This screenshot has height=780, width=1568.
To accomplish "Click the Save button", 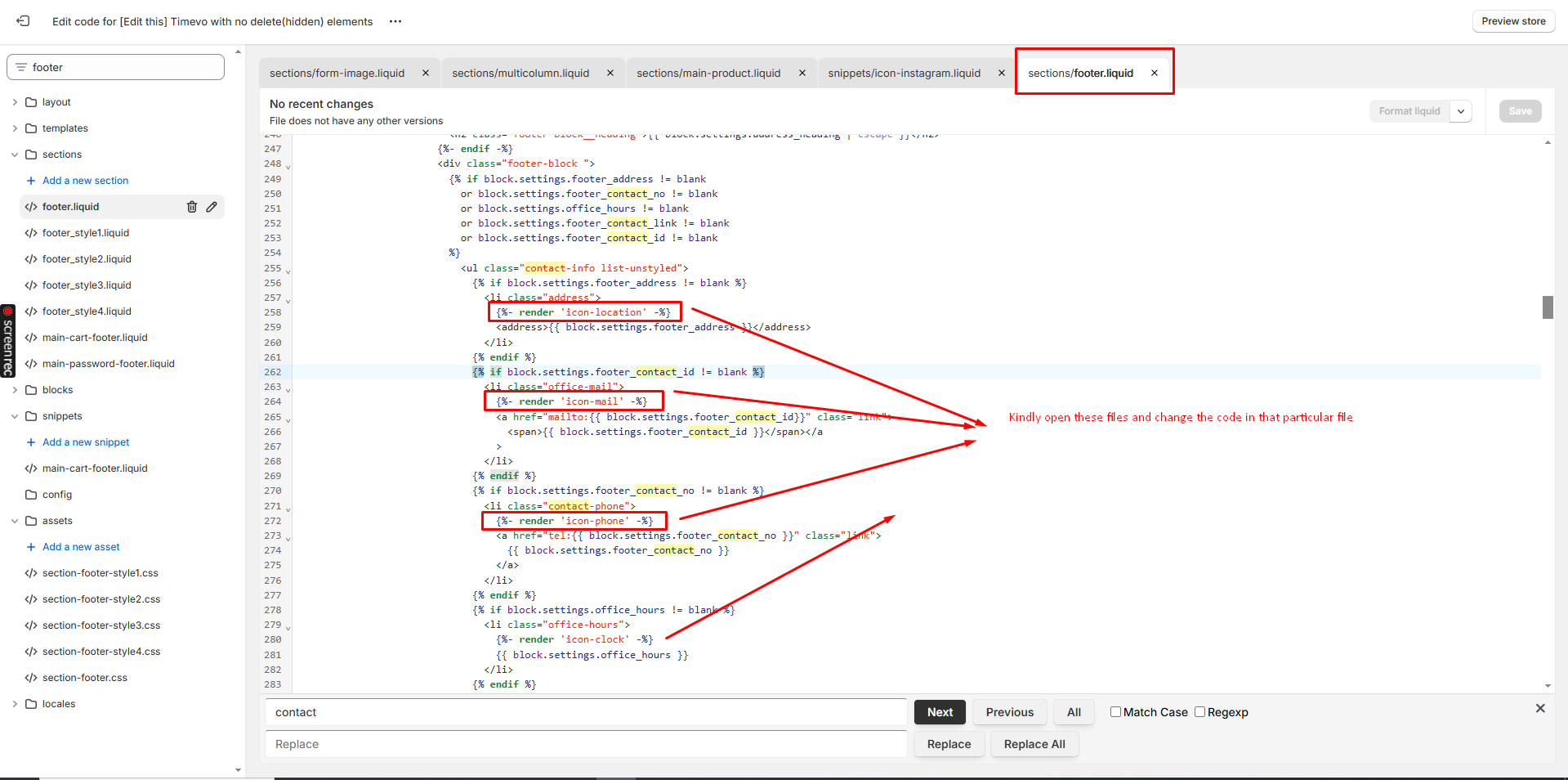I will 1520,111.
